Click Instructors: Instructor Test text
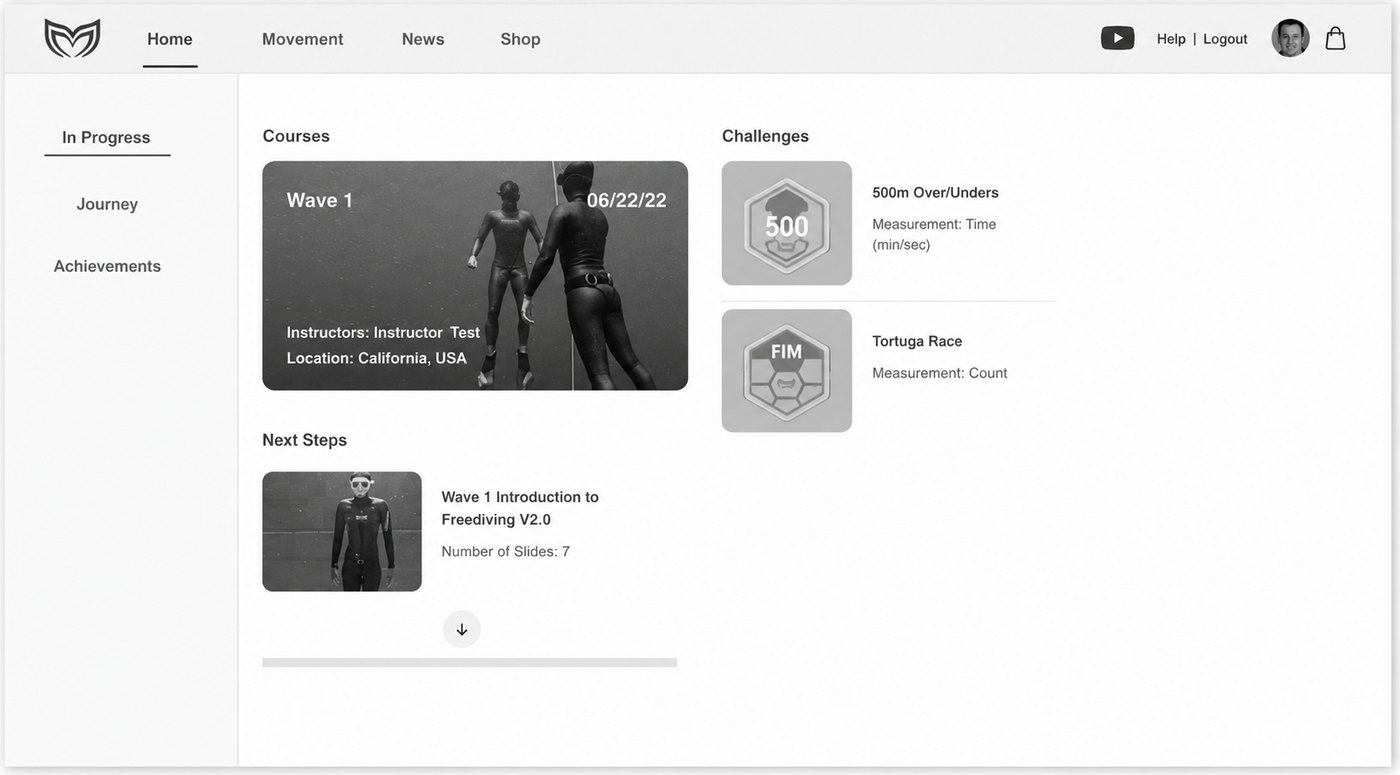The height and width of the screenshot is (775, 1400). click(383, 332)
